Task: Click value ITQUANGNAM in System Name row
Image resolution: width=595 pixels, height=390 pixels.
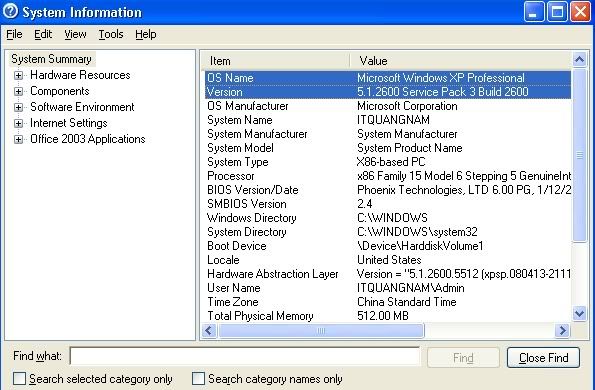Action: (394, 120)
